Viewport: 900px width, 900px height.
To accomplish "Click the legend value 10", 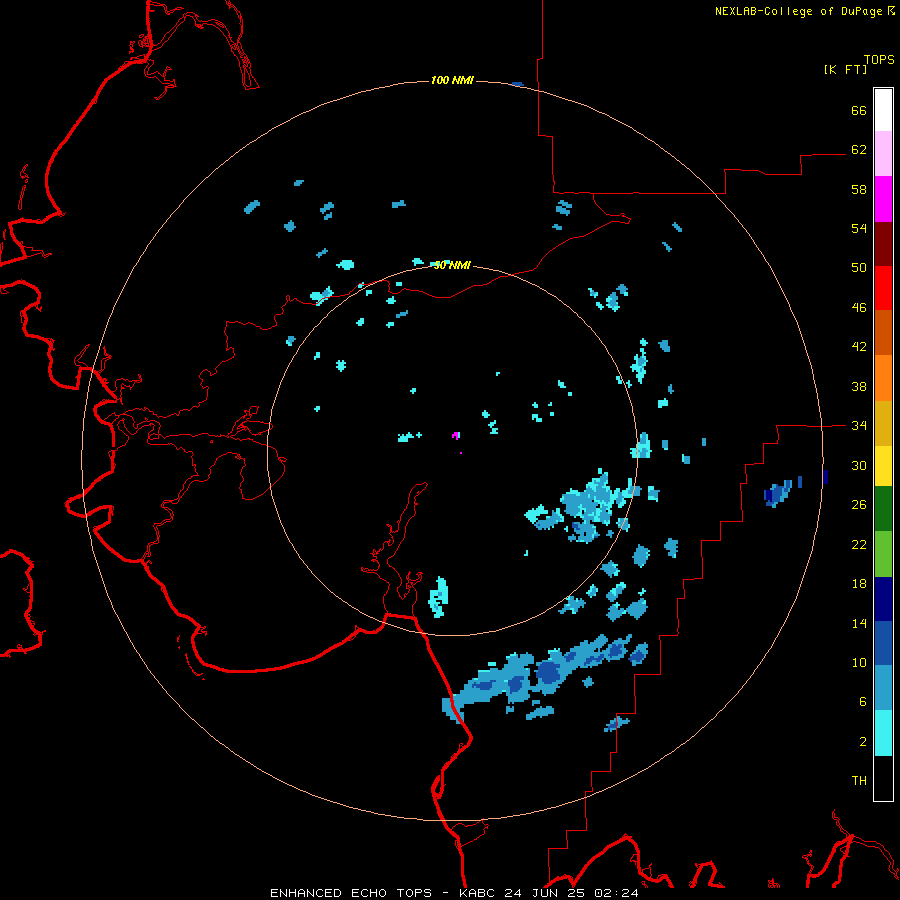I will [859, 663].
